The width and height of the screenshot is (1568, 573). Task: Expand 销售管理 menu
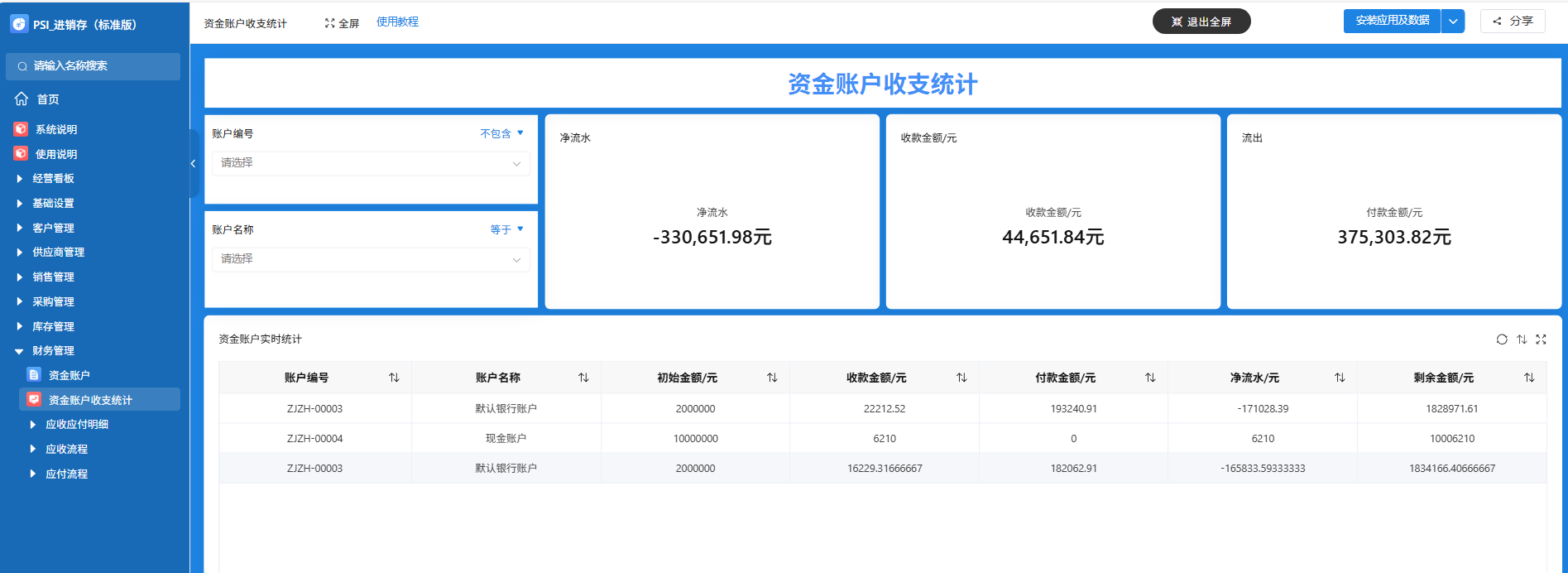click(x=20, y=277)
